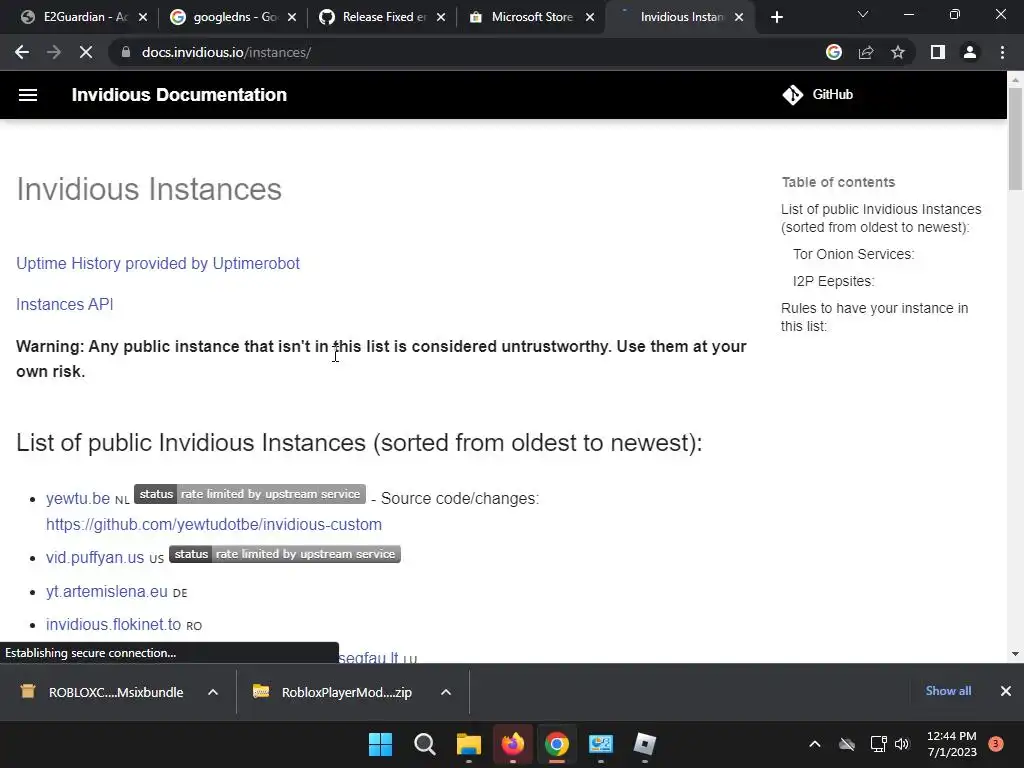Open the yewtu.be instance link
The width and height of the screenshot is (1024, 768).
[x=78, y=498]
